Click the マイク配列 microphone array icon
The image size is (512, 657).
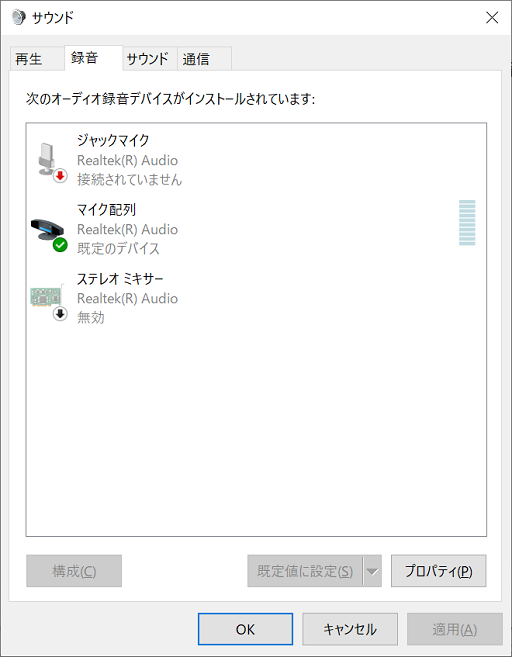(48, 230)
